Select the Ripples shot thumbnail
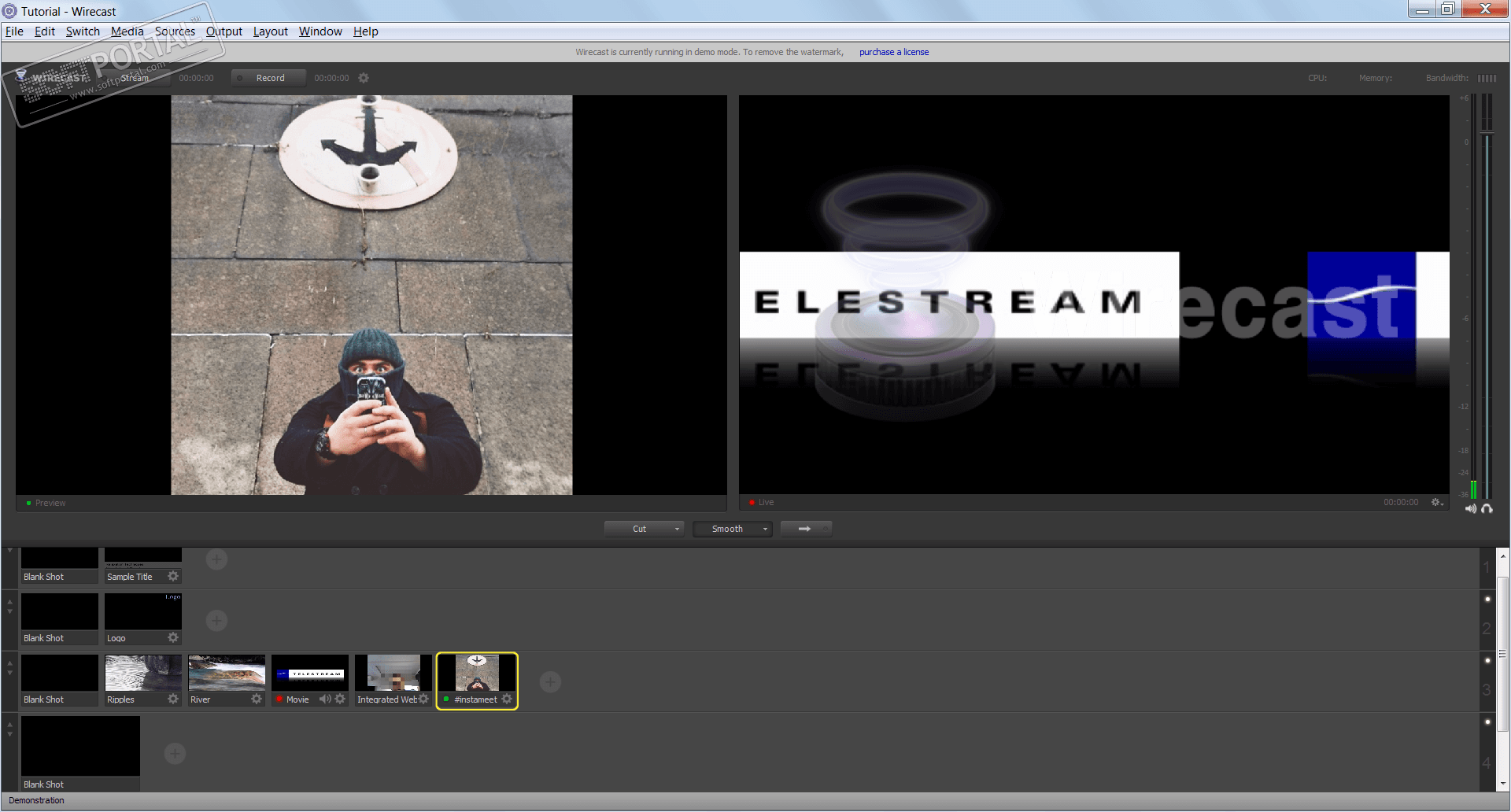This screenshot has width=1511, height=812. [143, 673]
